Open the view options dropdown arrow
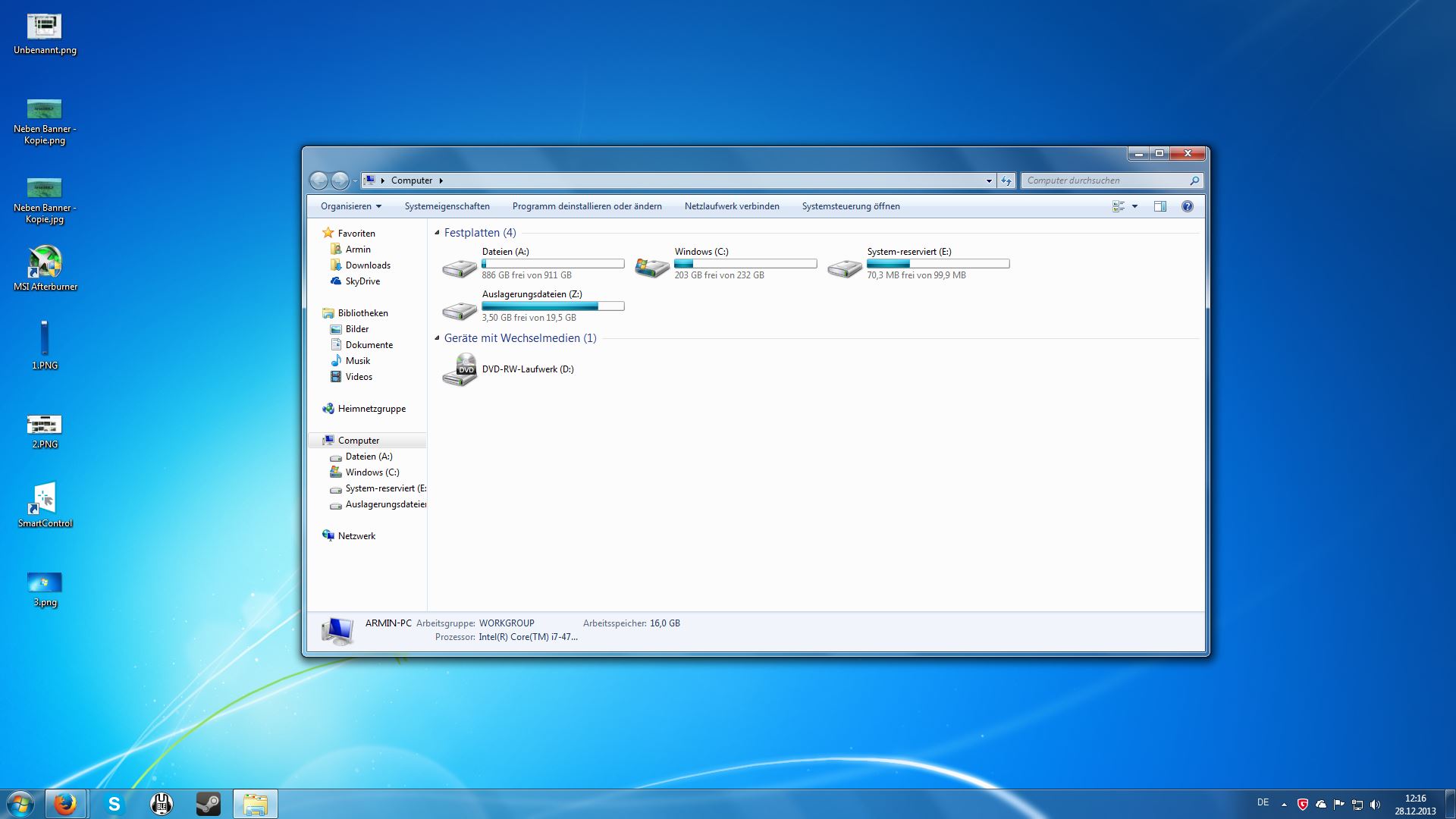Viewport: 1456px width, 819px height. pyautogui.click(x=1135, y=206)
